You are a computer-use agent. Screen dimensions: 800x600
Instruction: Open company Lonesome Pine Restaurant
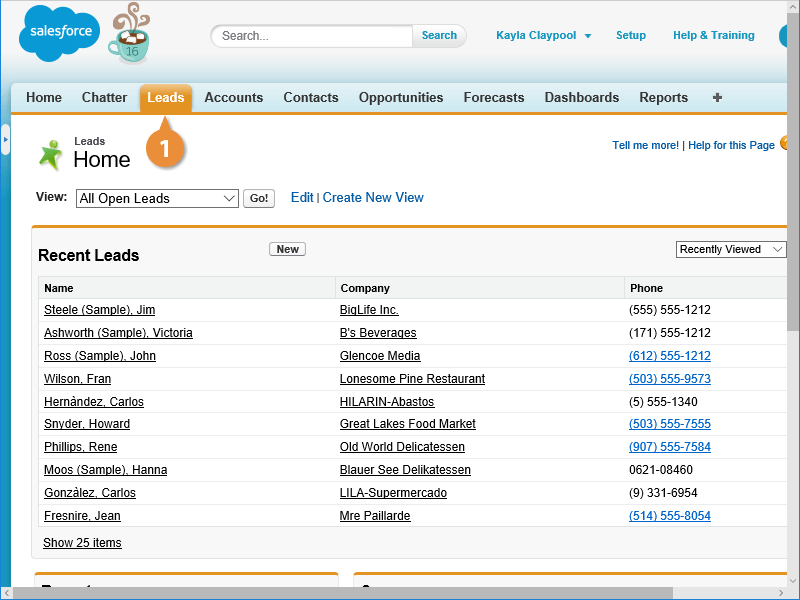tap(412, 379)
